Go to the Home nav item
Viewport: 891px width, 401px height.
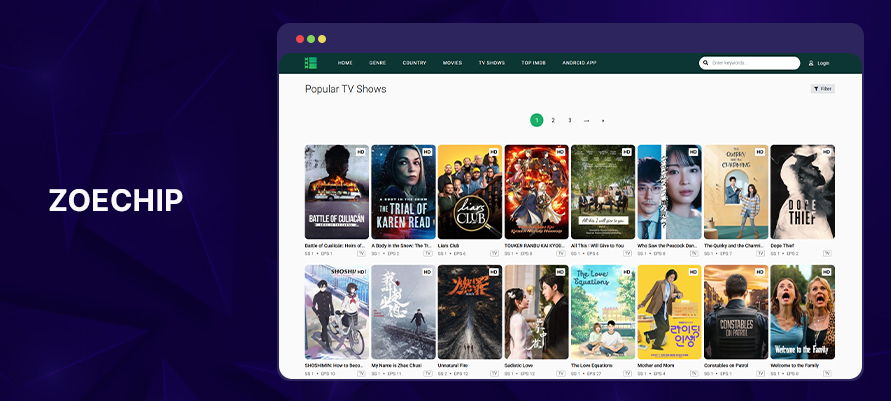[345, 63]
